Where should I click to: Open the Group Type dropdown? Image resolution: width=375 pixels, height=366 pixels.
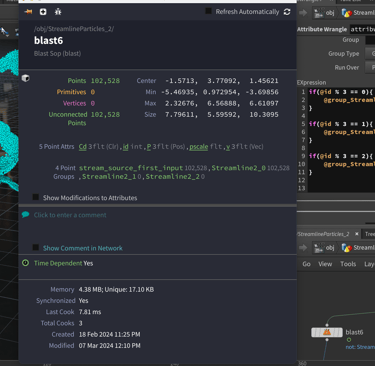[x=370, y=53]
